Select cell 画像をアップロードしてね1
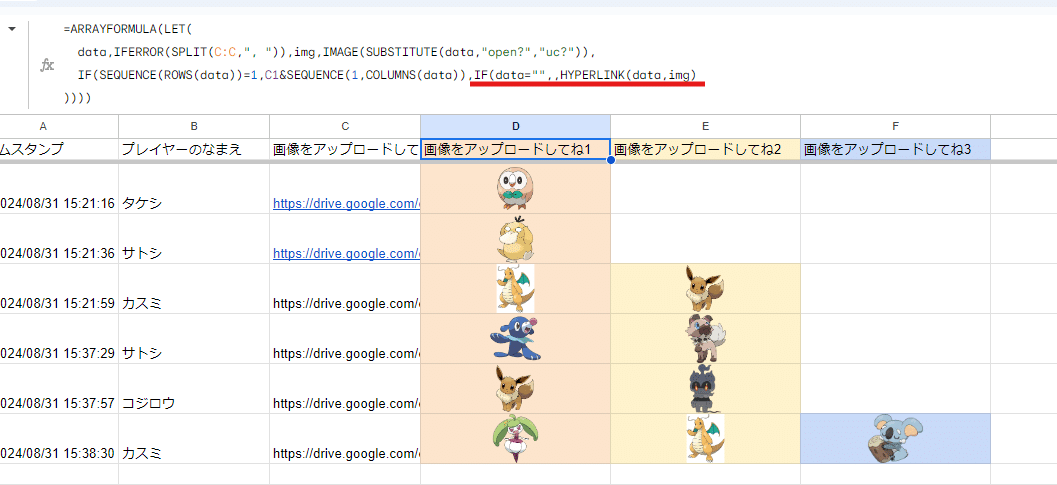The width and height of the screenshot is (1057, 485). pyautogui.click(x=516, y=149)
